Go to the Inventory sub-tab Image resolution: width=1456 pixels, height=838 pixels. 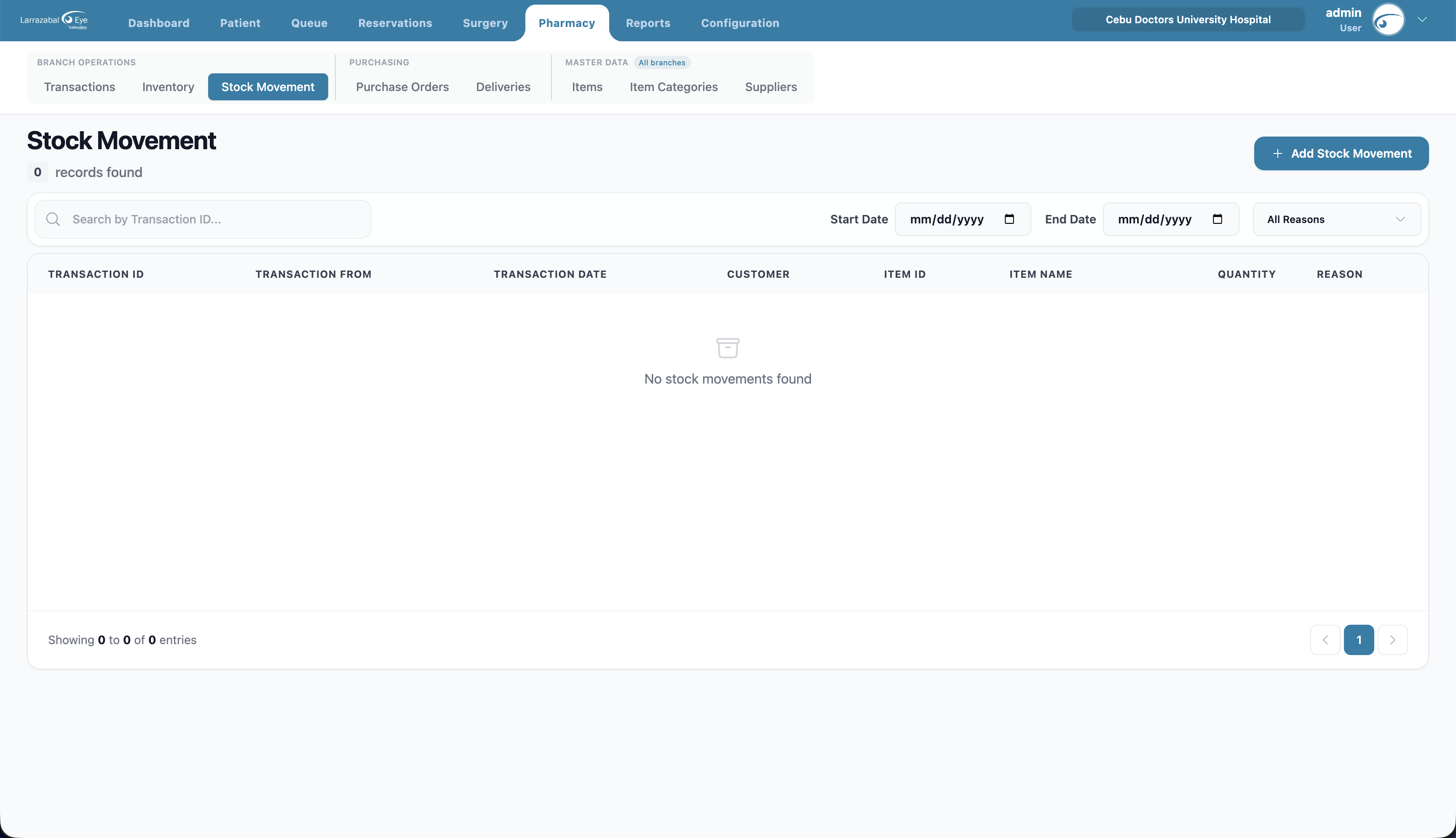168,87
